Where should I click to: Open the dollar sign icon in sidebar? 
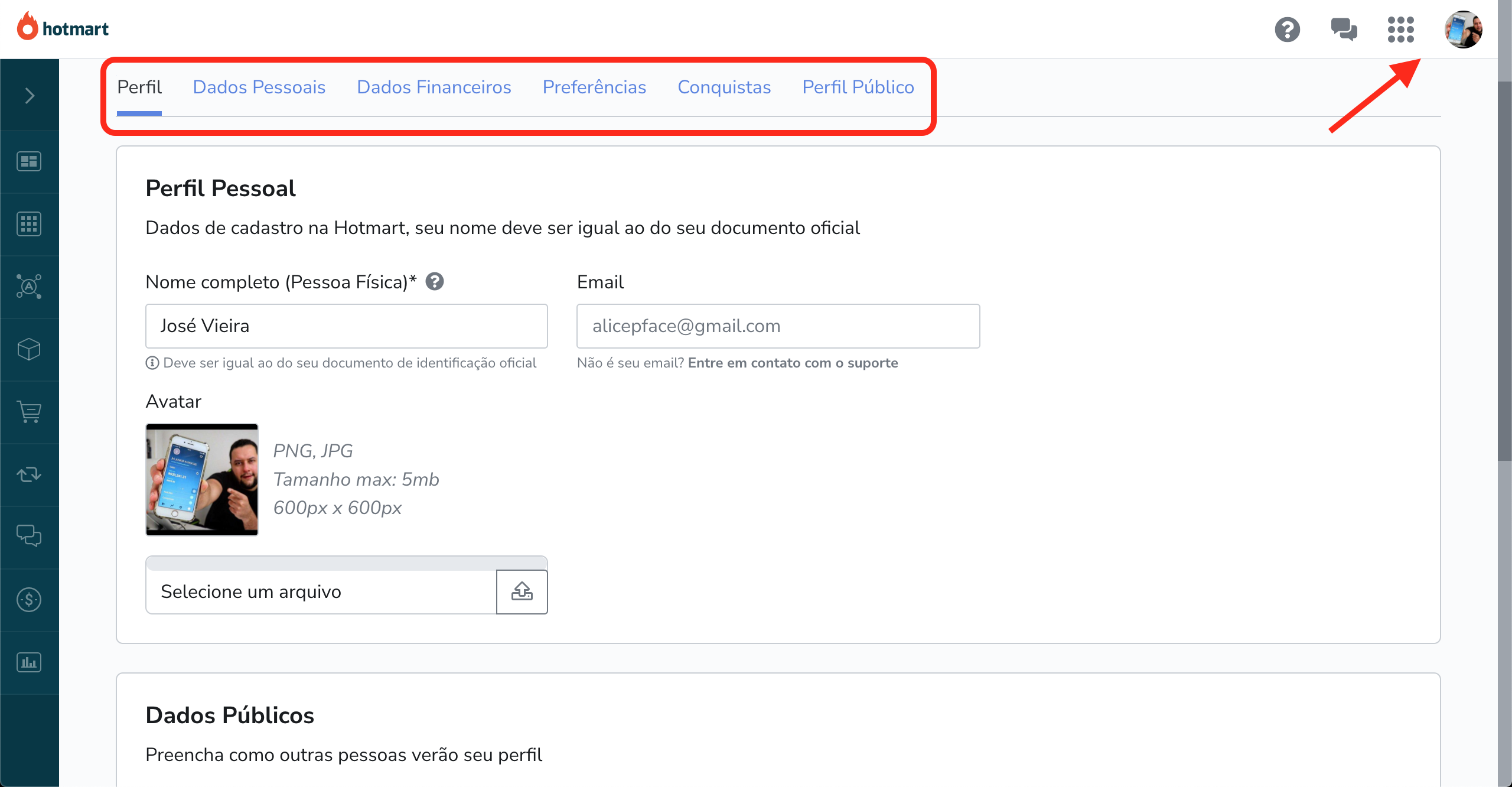(x=29, y=600)
